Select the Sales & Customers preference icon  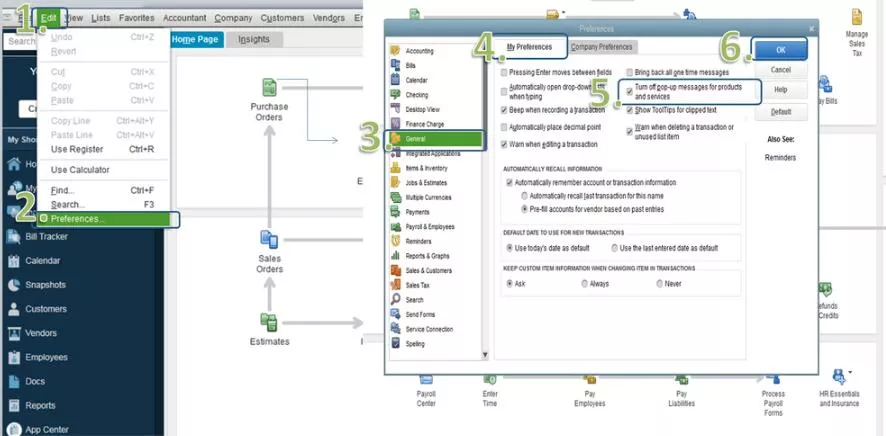396,271
